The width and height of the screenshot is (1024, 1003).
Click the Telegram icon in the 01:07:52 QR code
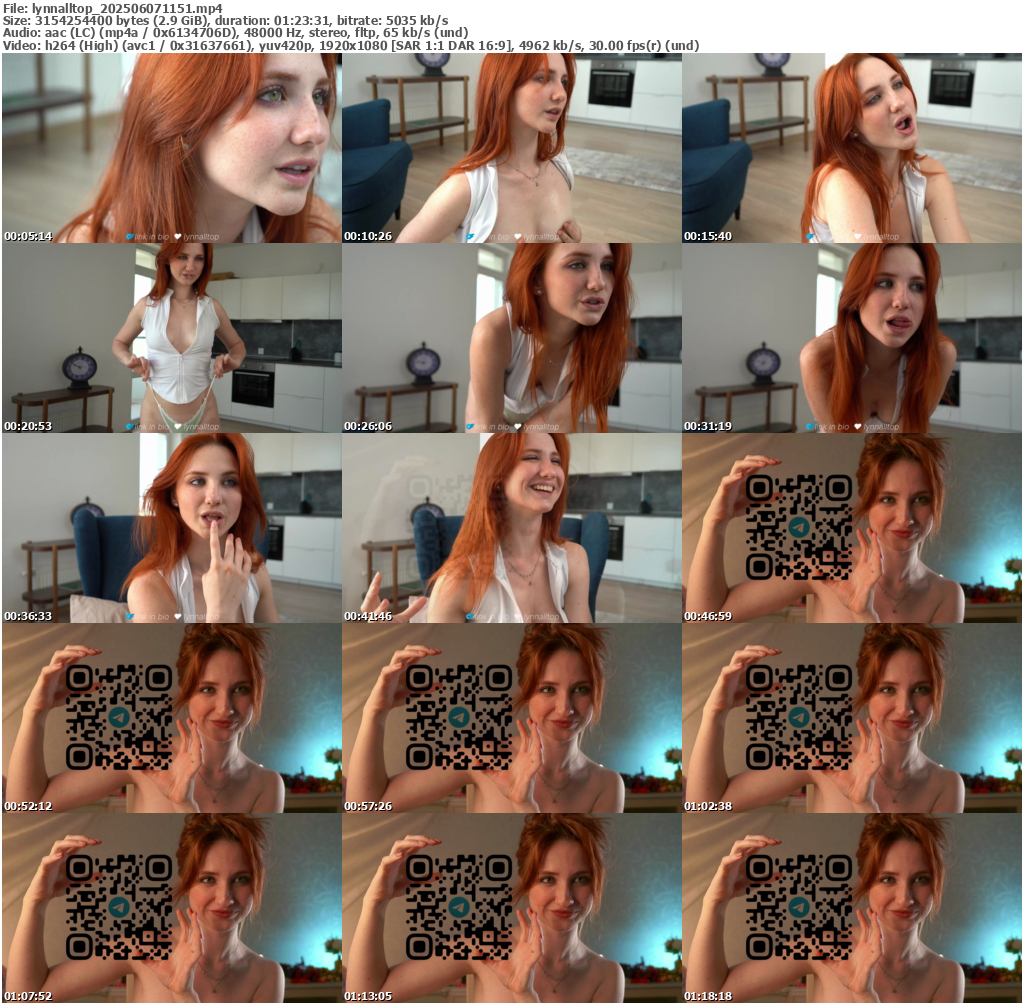(x=118, y=907)
